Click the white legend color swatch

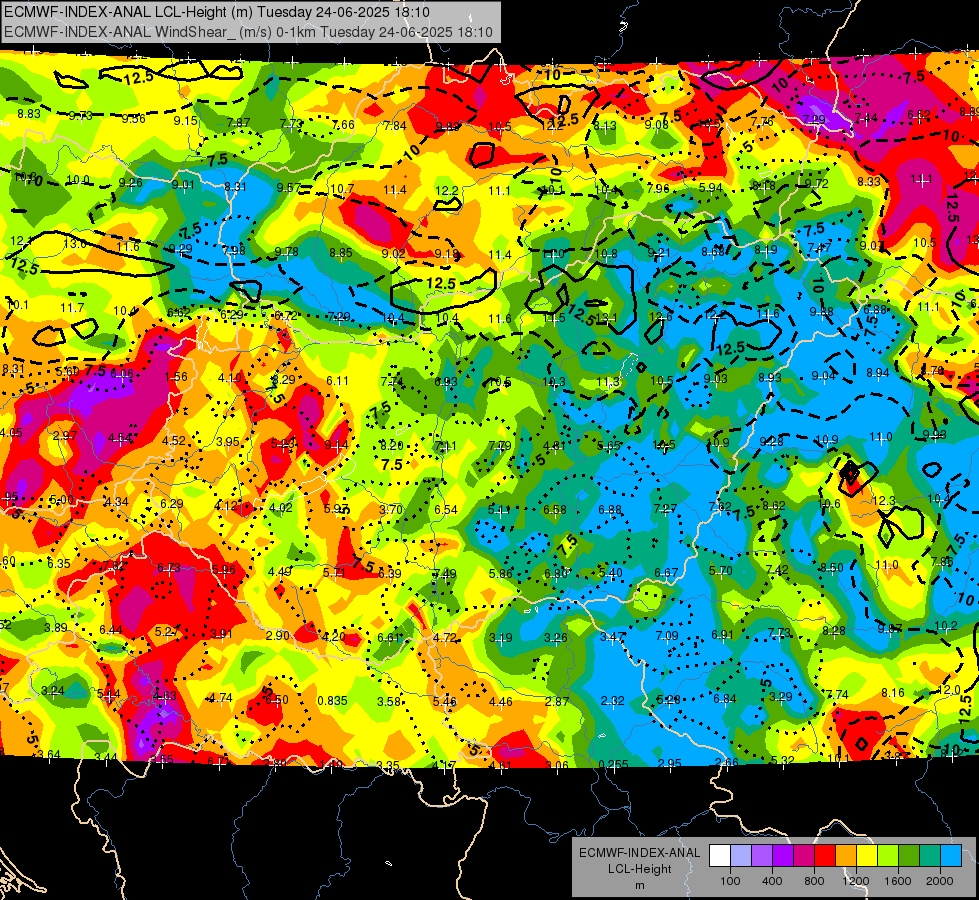(719, 856)
